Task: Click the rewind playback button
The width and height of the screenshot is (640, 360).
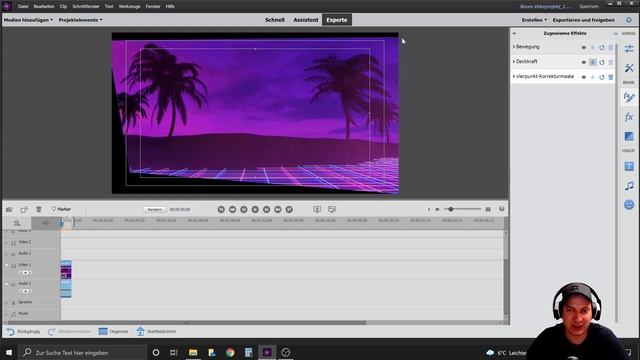Action: pyautogui.click(x=232, y=209)
